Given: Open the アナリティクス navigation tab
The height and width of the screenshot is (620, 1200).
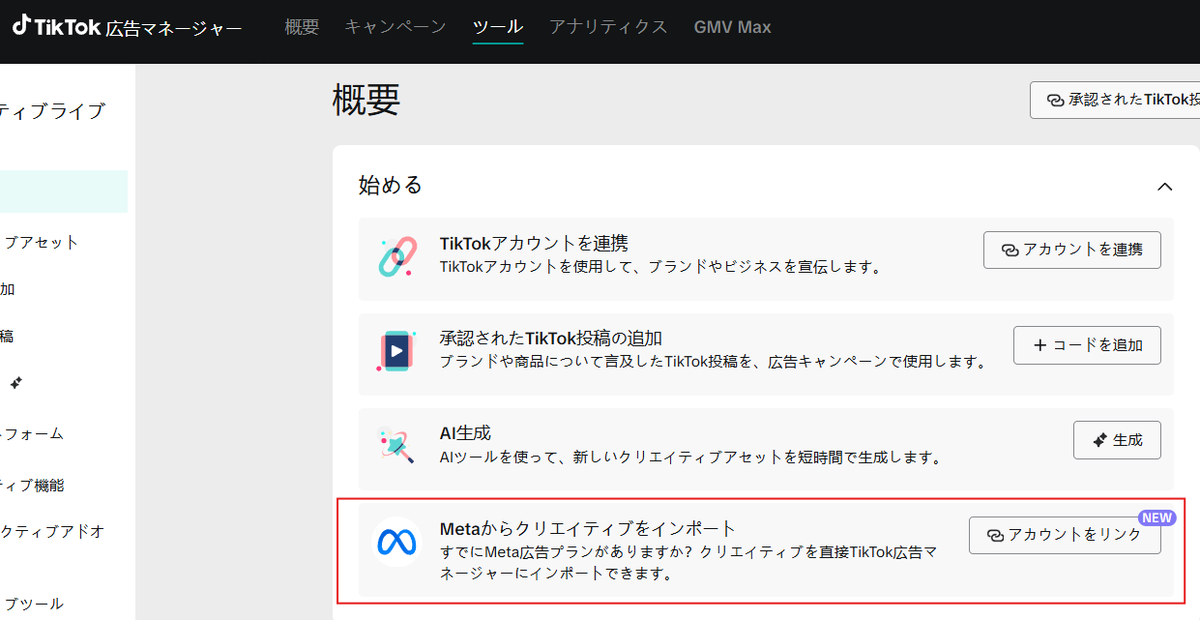Looking at the screenshot, I should [608, 27].
